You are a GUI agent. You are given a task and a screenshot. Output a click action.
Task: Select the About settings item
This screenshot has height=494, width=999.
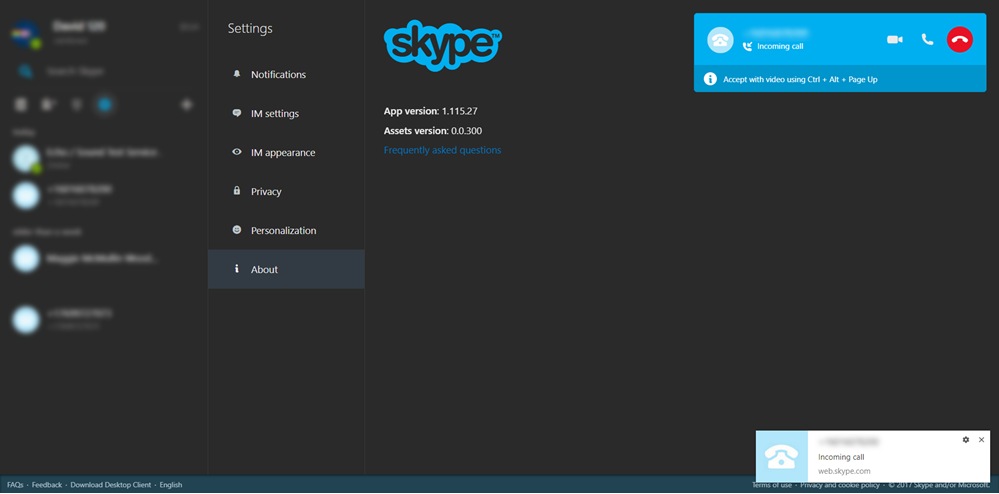coord(286,269)
